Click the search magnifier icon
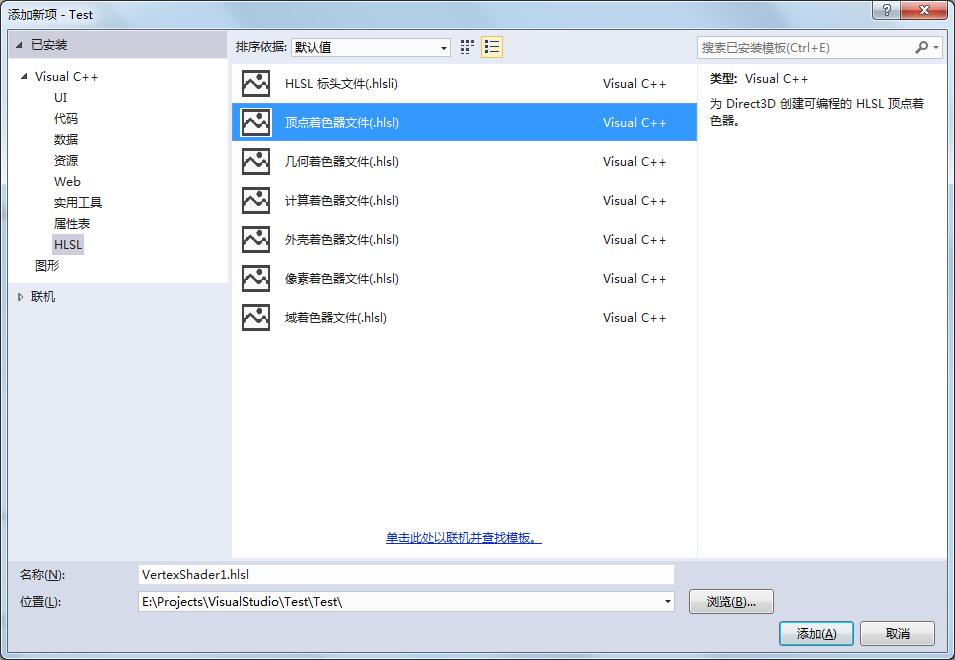 pos(922,47)
